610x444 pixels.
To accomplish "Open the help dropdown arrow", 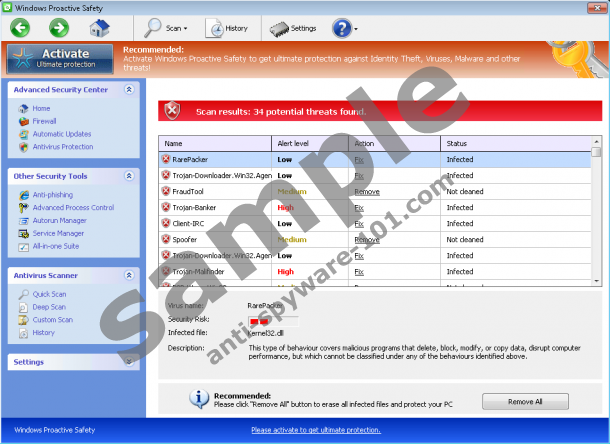I will point(356,29).
